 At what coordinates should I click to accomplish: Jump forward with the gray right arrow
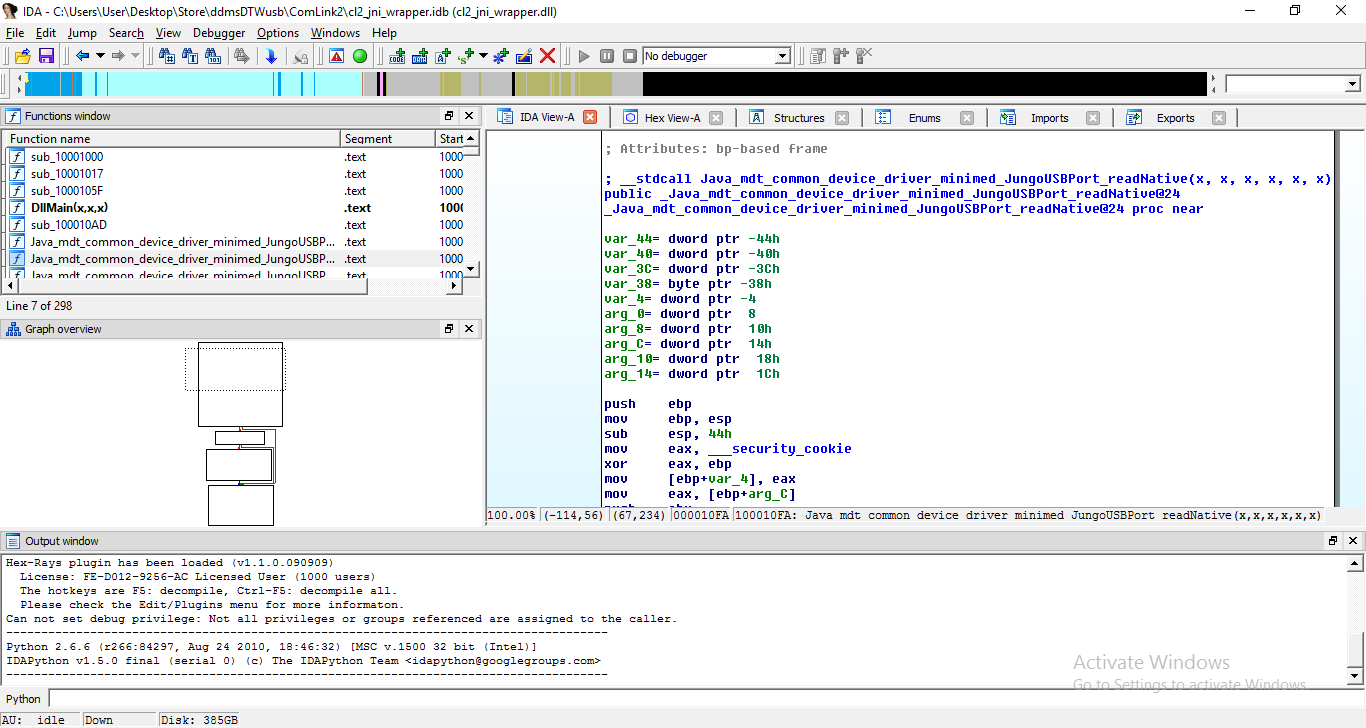pyautogui.click(x=119, y=56)
